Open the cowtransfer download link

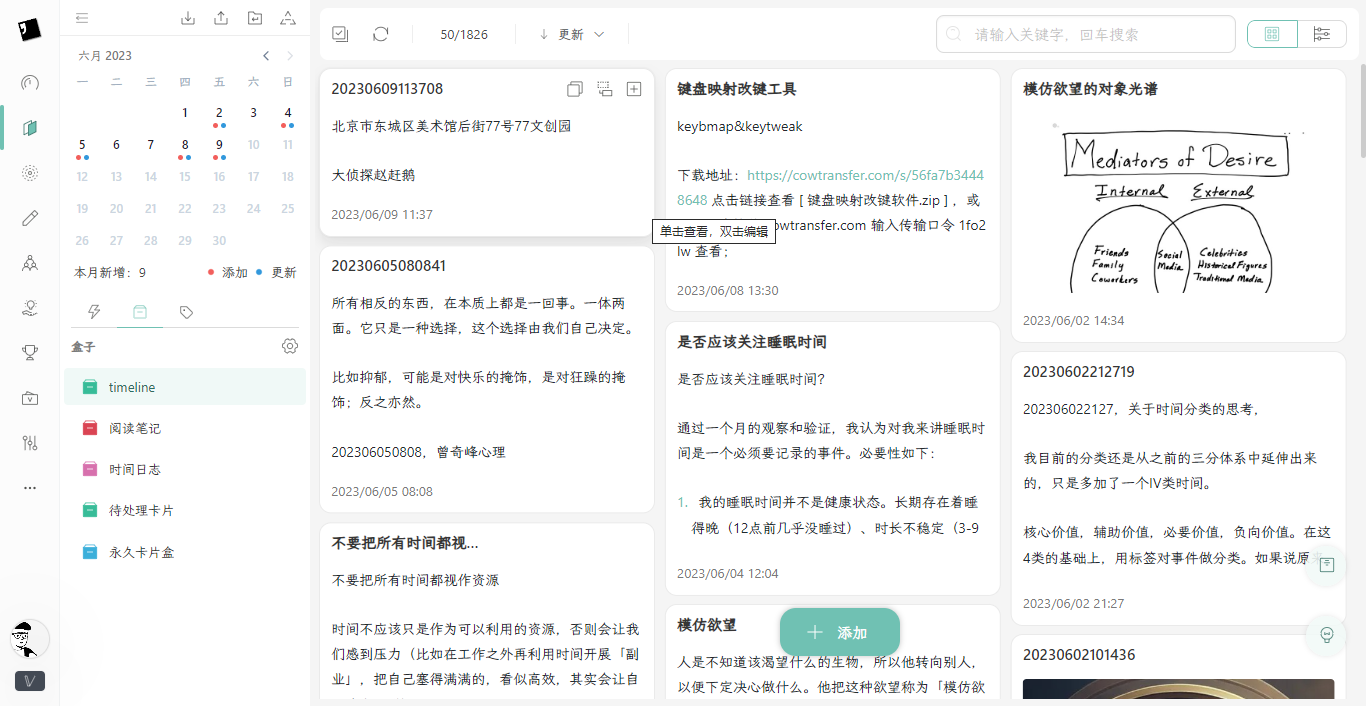point(865,175)
